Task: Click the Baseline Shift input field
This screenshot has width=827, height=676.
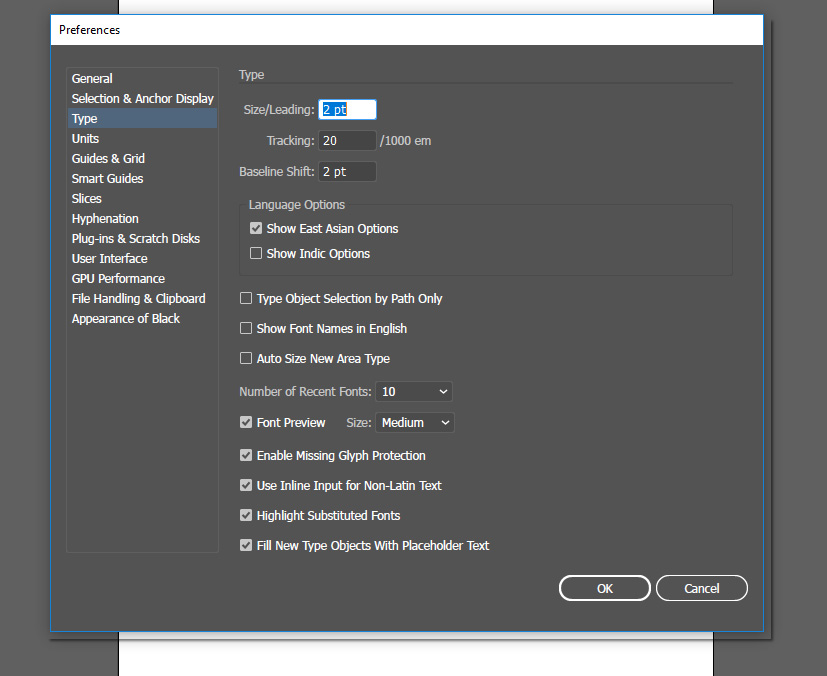Action: click(x=347, y=172)
